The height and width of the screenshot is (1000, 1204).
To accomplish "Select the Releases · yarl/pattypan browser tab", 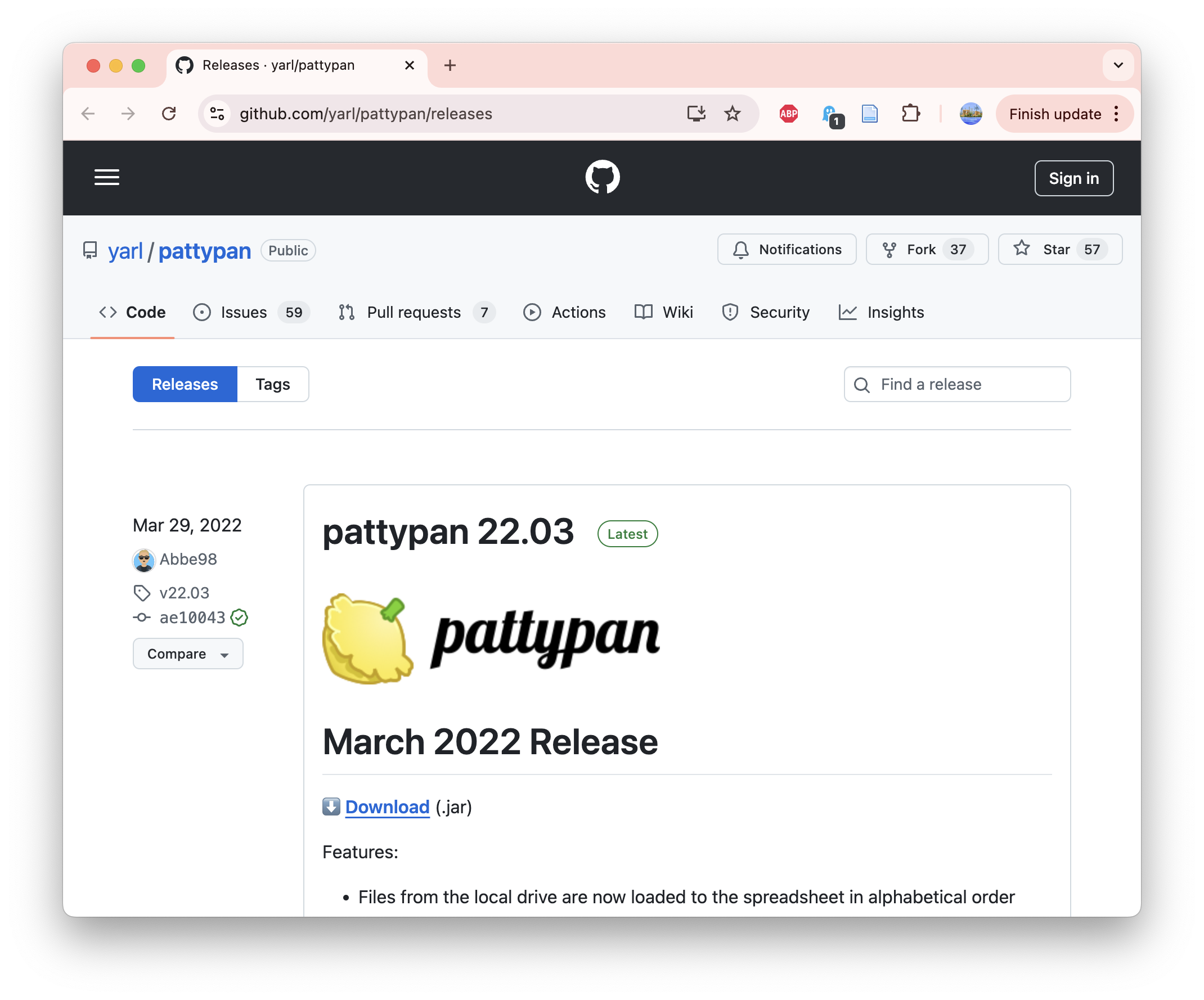I will tap(297, 65).
